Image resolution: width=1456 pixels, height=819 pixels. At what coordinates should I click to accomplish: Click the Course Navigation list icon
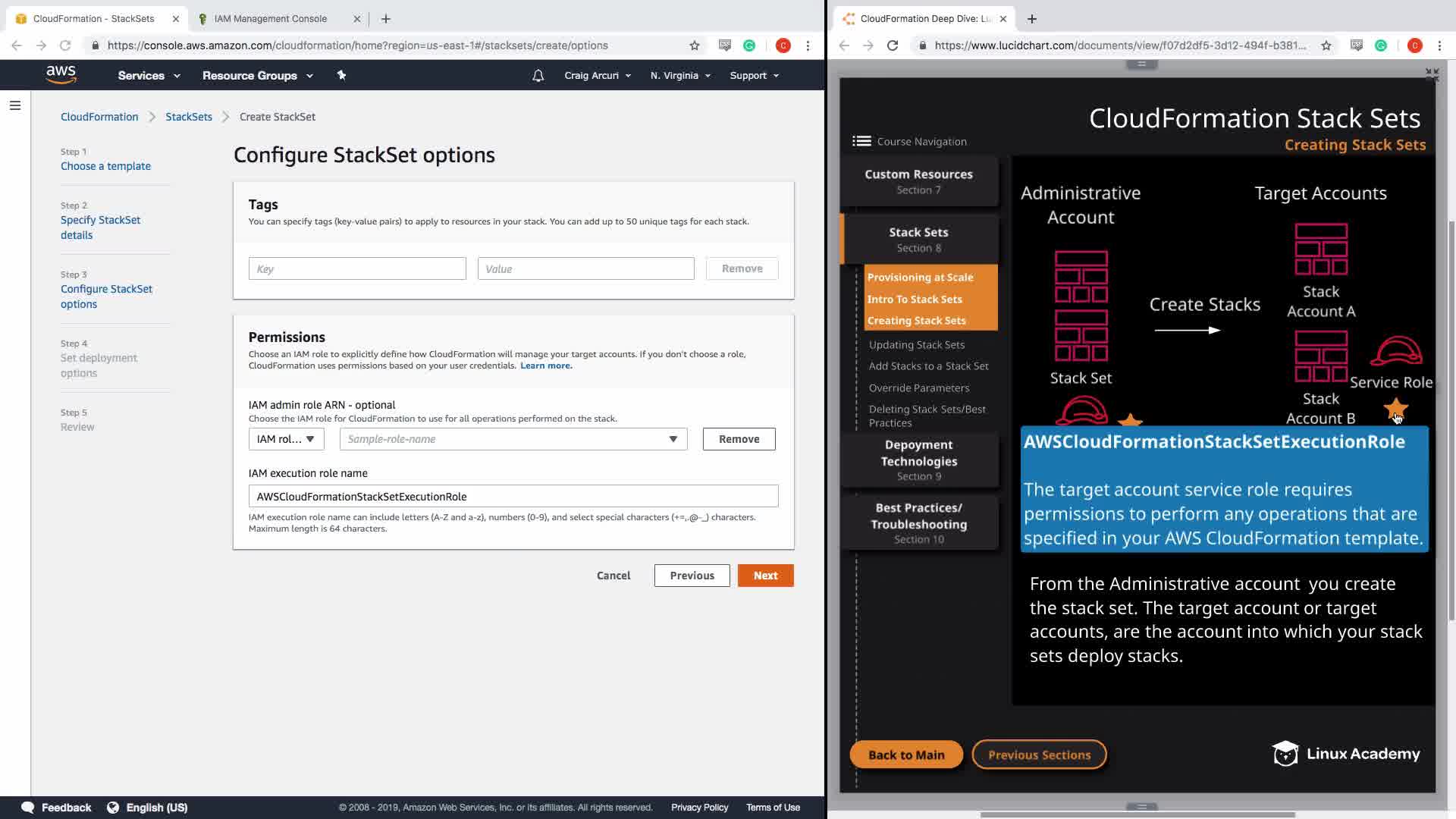tap(861, 141)
